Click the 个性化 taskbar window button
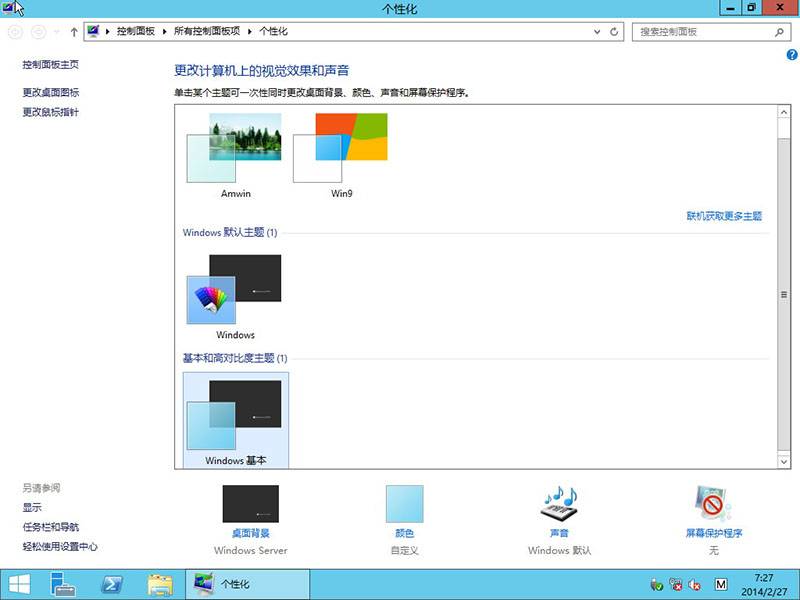The image size is (800, 600). tap(247, 584)
